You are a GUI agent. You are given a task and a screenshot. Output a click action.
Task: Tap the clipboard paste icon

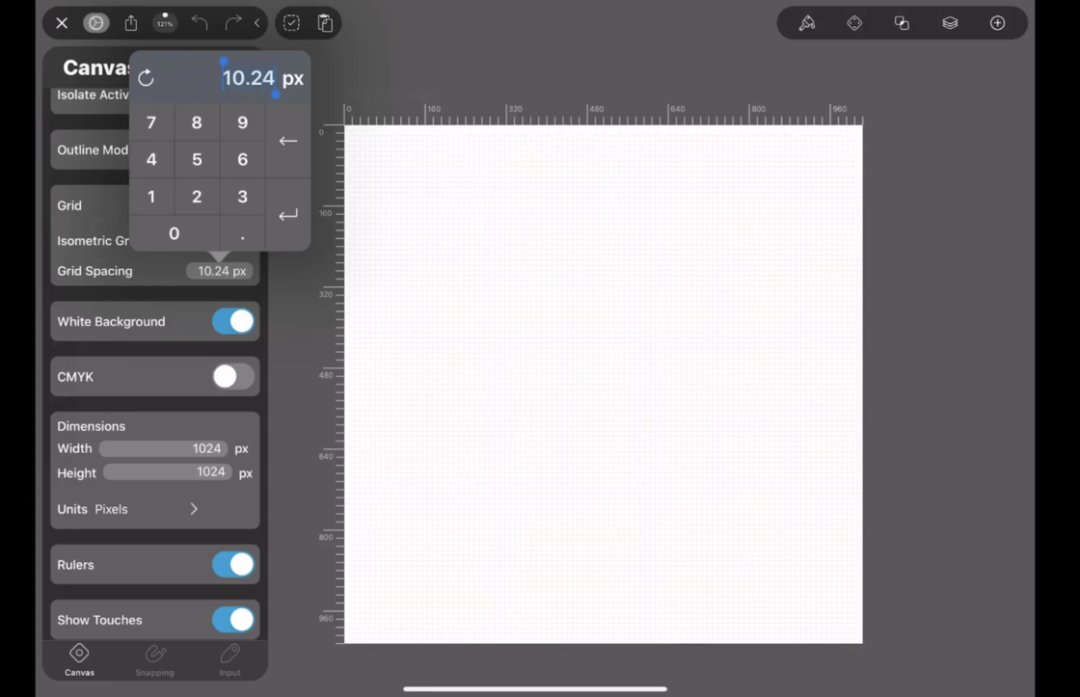click(x=325, y=23)
